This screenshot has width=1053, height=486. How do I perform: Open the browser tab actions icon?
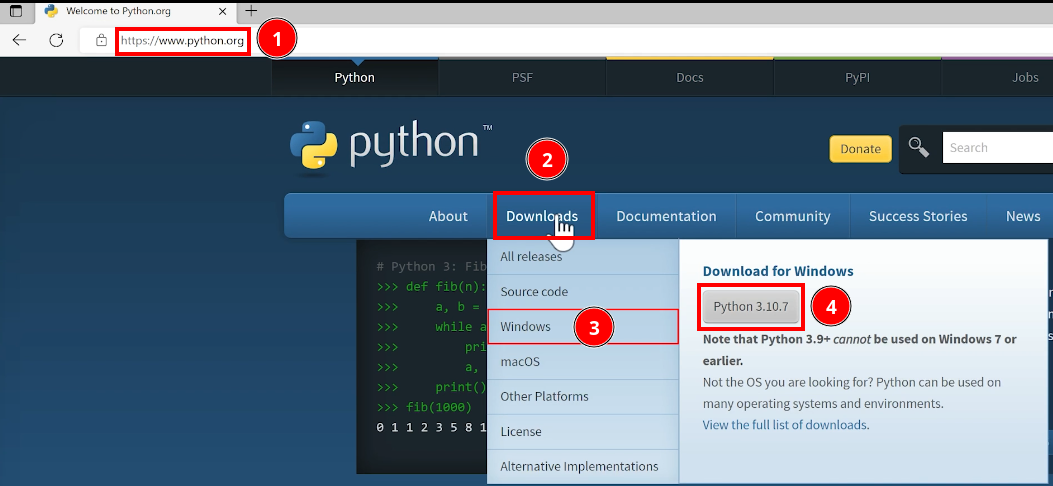pyautogui.click(x=16, y=11)
